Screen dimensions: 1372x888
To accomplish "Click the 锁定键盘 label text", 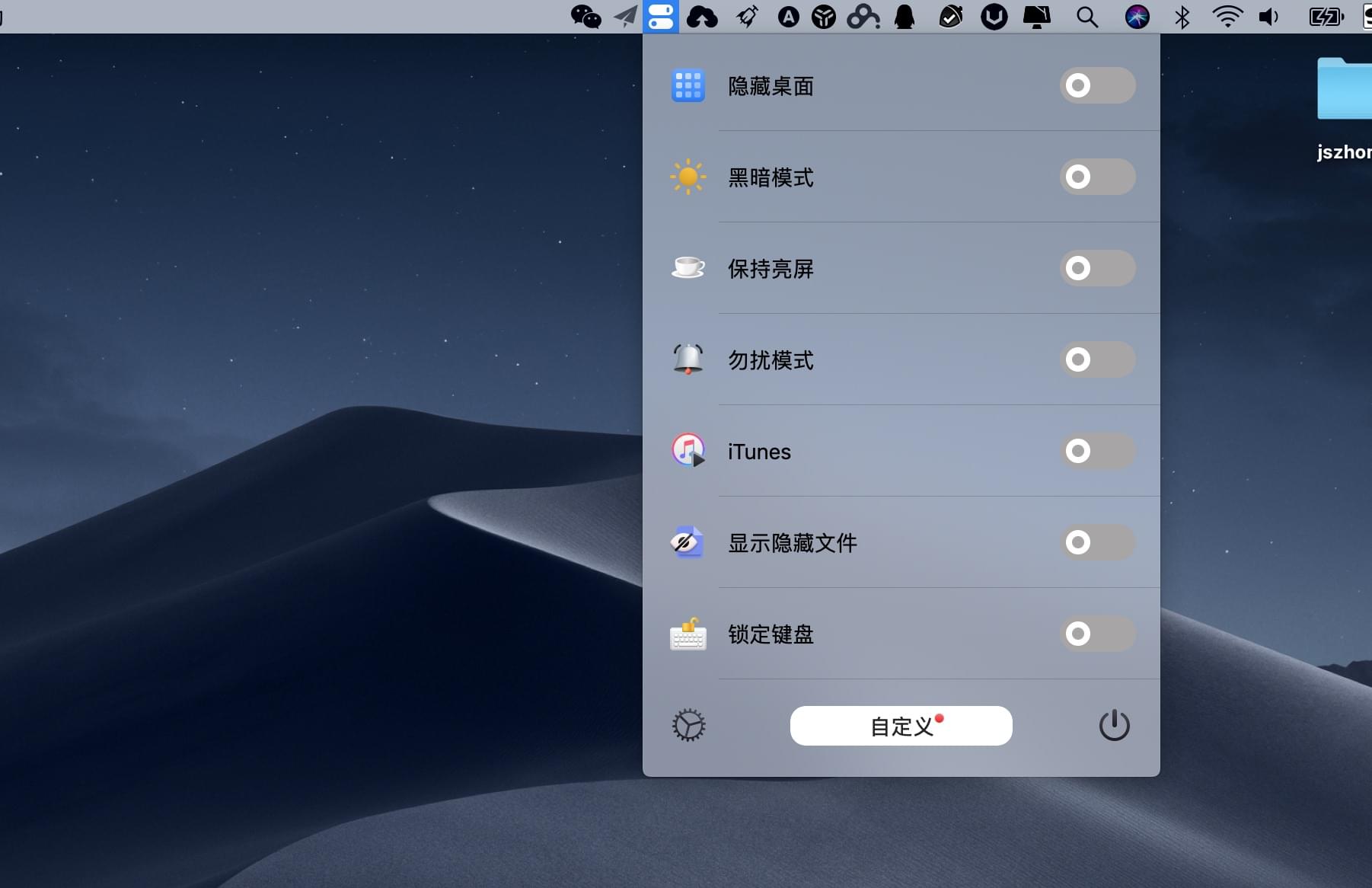I will (771, 634).
